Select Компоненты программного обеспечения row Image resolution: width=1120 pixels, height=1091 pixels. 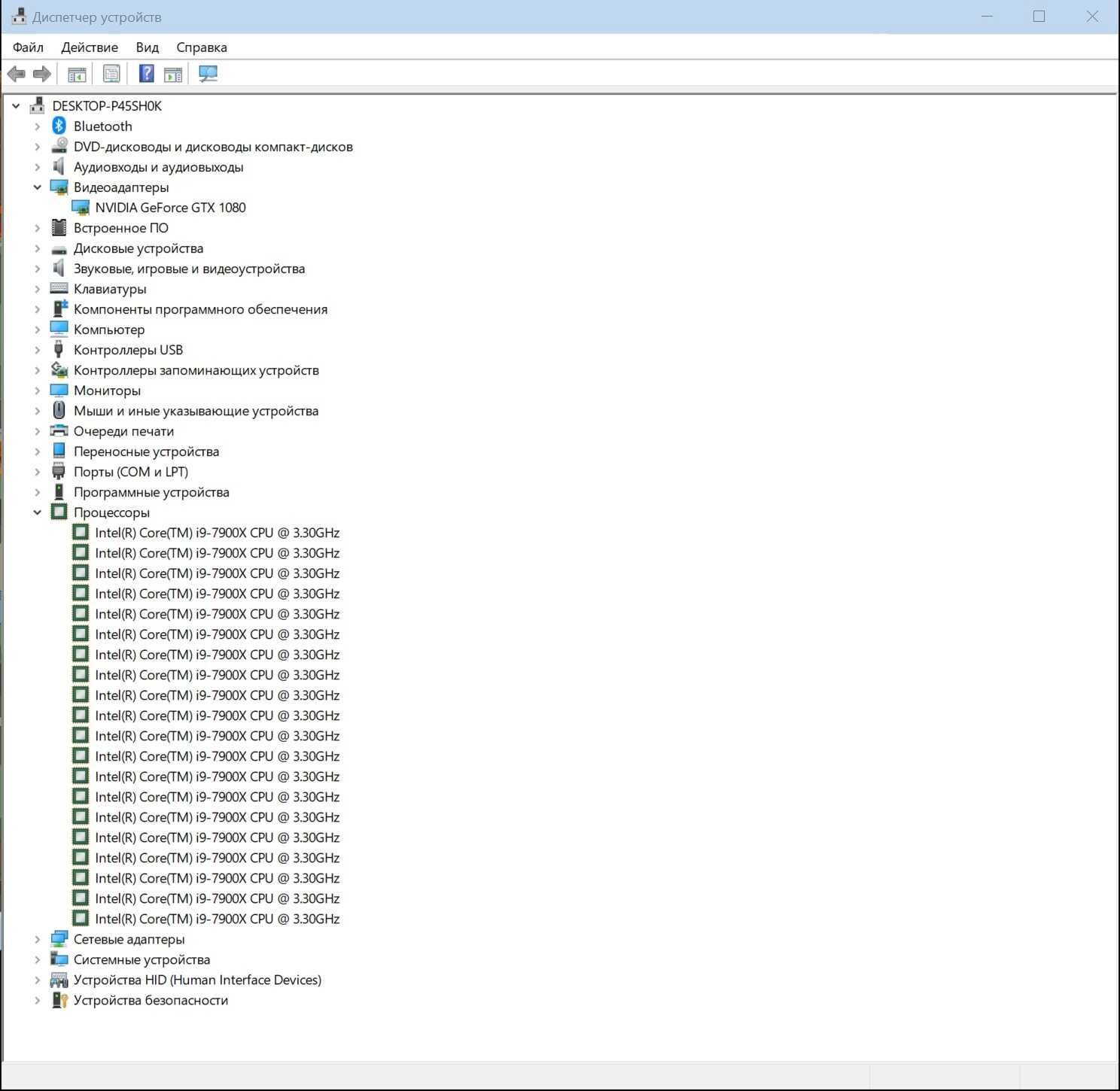200,308
